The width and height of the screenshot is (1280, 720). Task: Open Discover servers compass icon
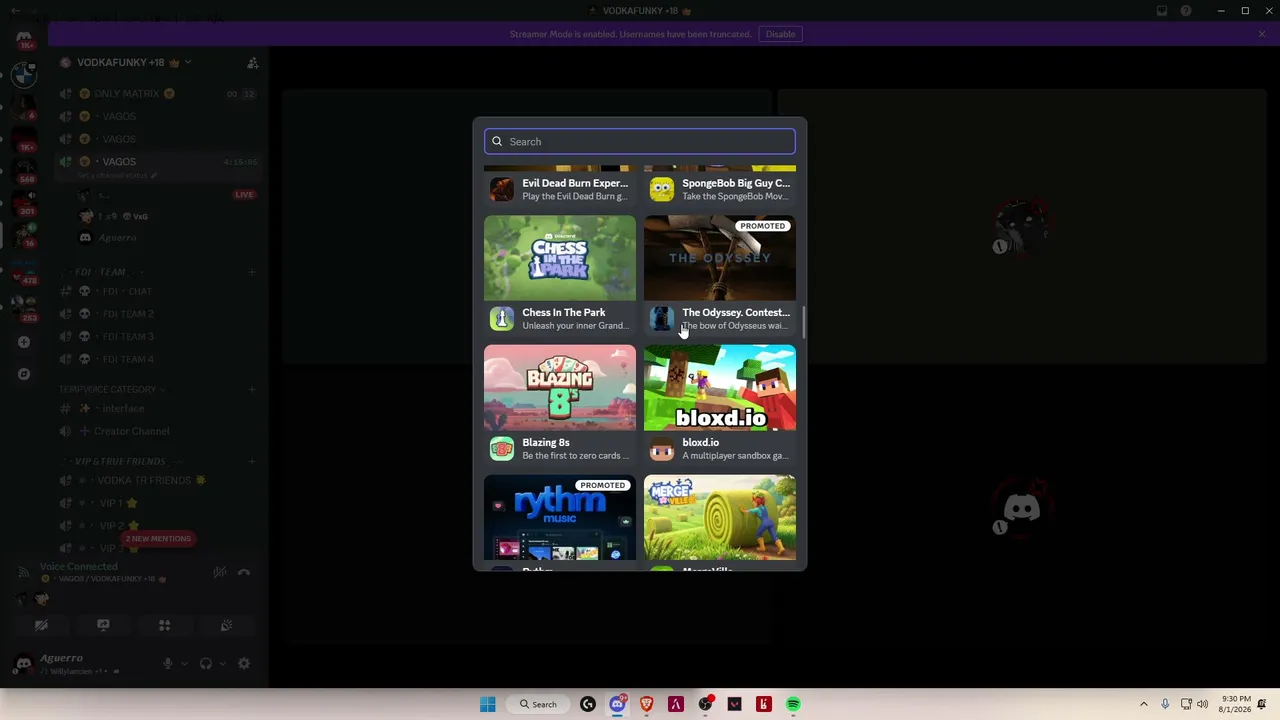coord(24,374)
